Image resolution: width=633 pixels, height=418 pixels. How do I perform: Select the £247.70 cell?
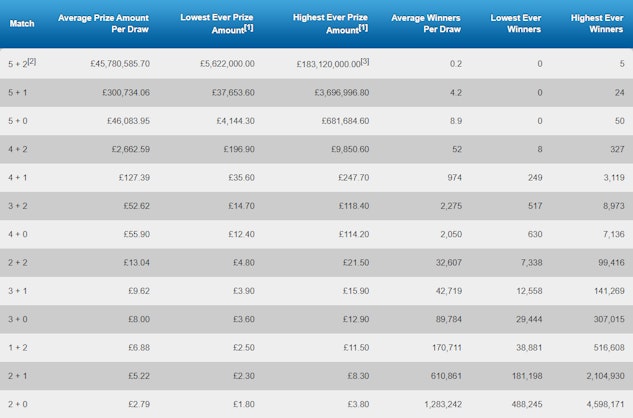(x=354, y=177)
